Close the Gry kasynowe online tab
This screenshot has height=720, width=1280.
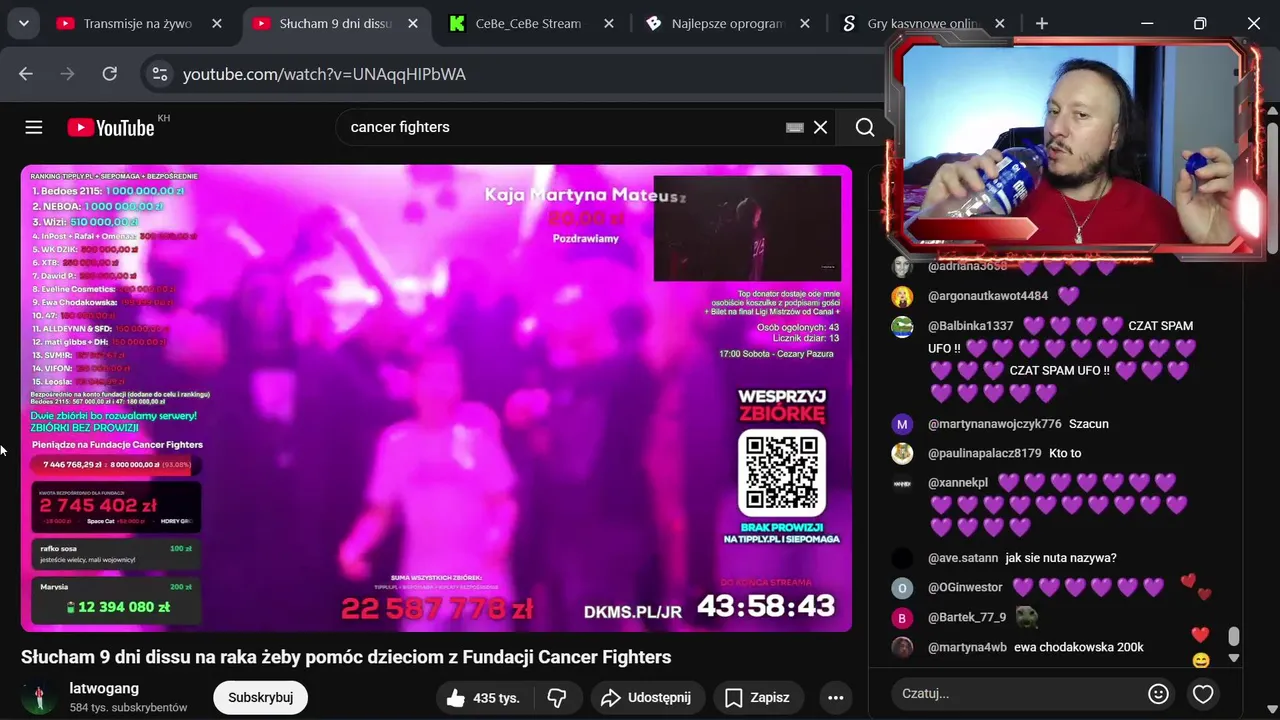click(1000, 23)
